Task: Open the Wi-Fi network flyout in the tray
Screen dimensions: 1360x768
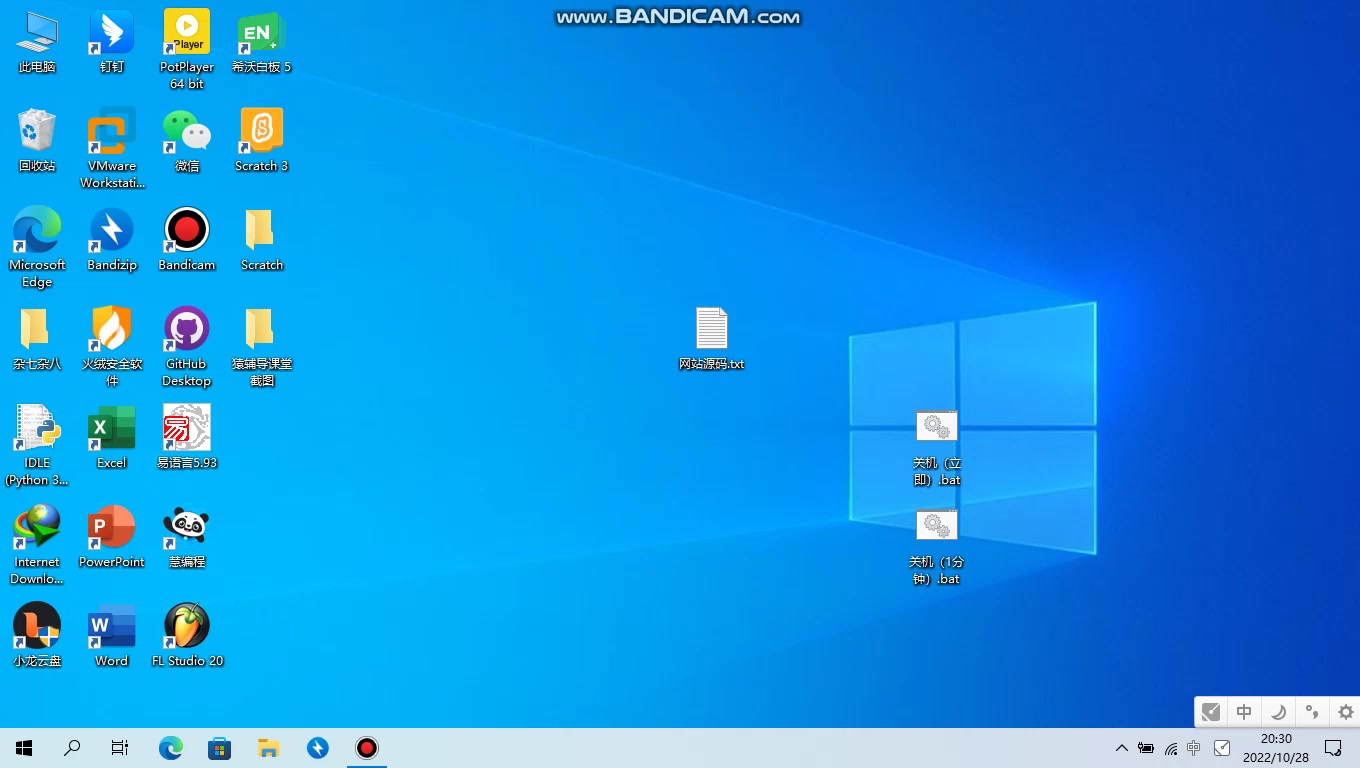Action: 1170,748
